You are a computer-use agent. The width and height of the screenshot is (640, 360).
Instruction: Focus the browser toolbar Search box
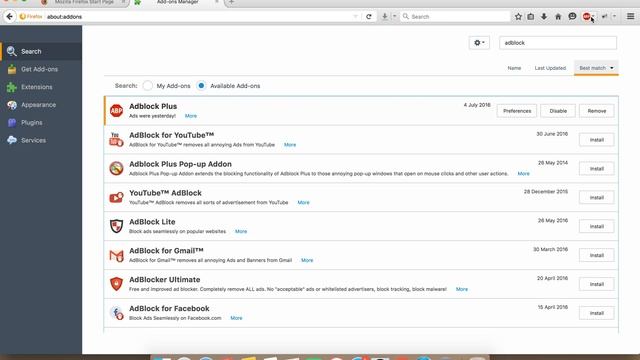click(x=455, y=17)
